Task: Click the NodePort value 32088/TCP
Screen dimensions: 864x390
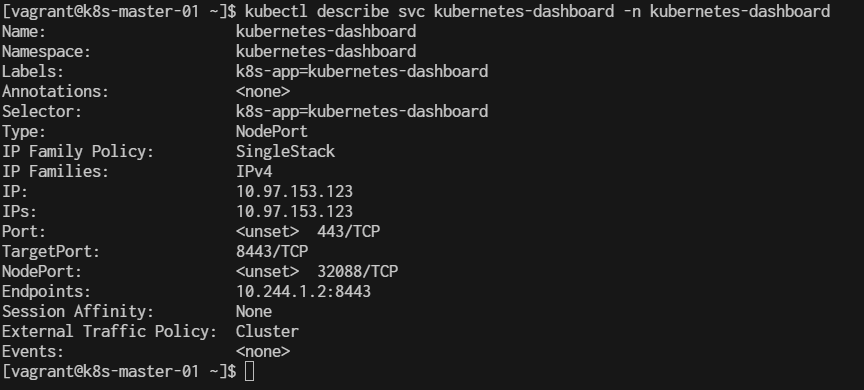Action: pyautogui.click(x=358, y=272)
